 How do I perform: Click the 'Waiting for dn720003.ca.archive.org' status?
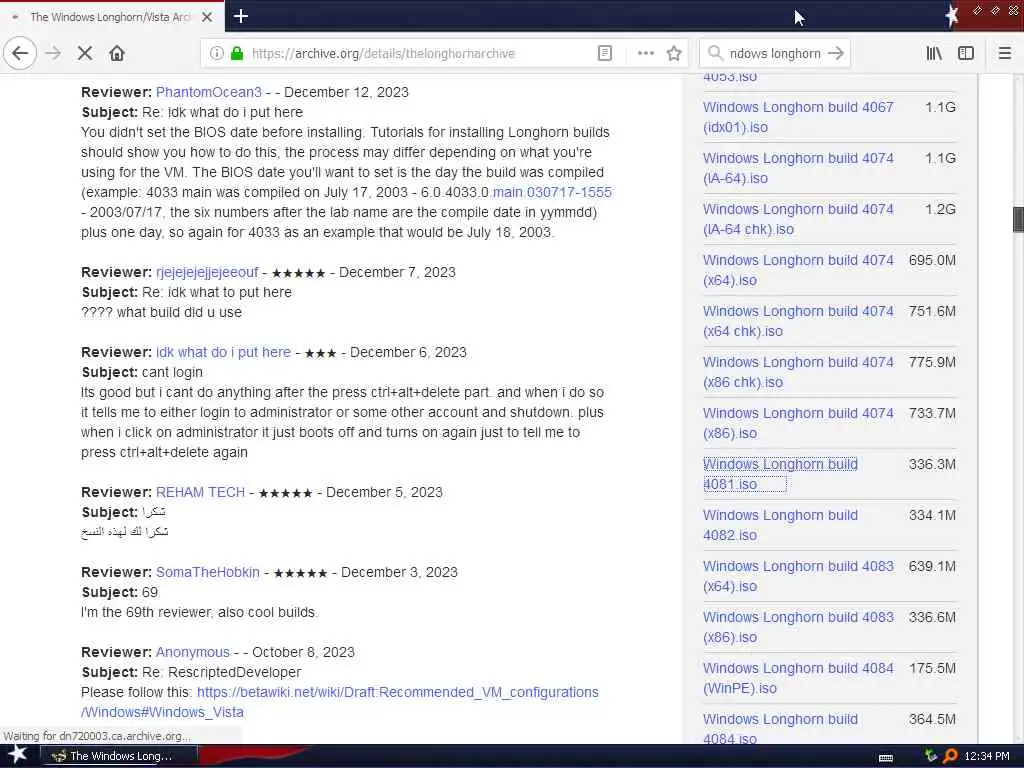coord(97,735)
